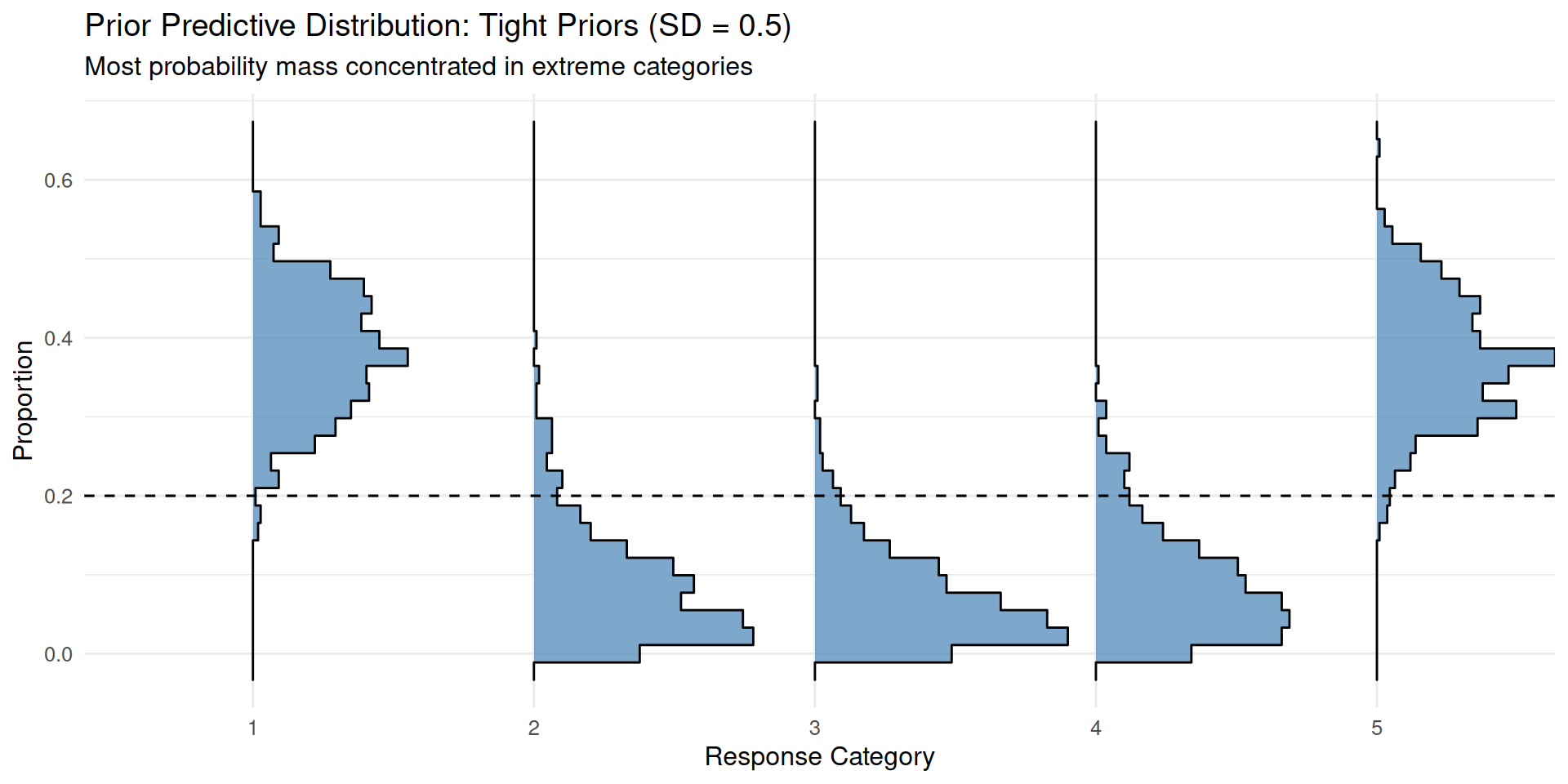The height and width of the screenshot is (784, 1568).
Task: Click x-axis tick label 4
Action: 1095,728
